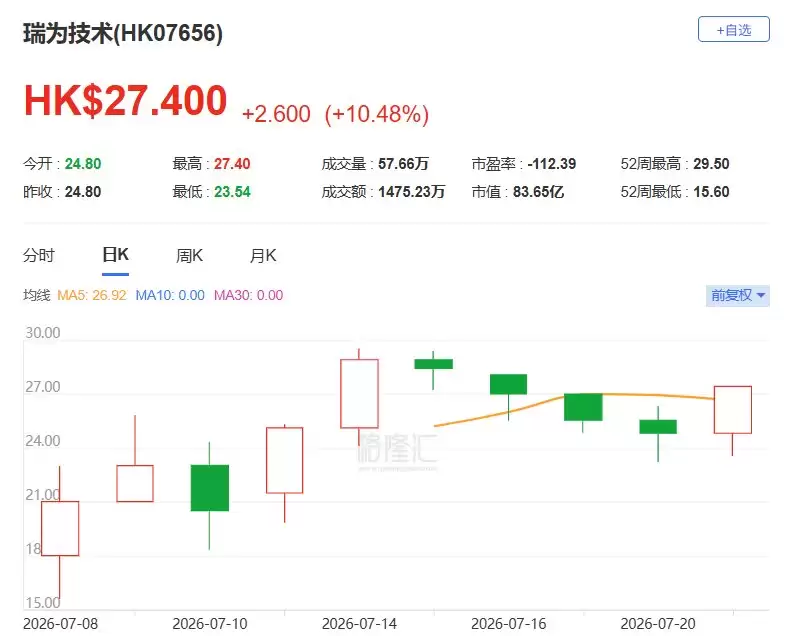
Task: Select the 日K daily chart tab
Action: (115, 255)
